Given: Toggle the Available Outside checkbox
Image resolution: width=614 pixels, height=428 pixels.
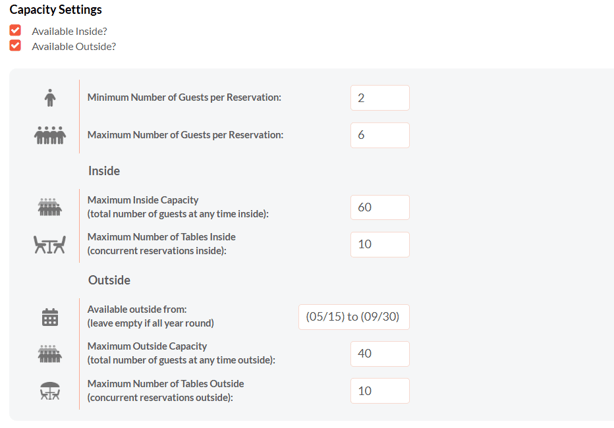Looking at the screenshot, I should (15, 46).
